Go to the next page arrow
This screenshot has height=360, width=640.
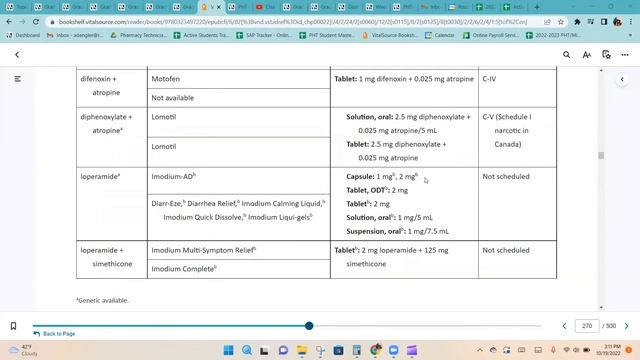click(x=627, y=326)
